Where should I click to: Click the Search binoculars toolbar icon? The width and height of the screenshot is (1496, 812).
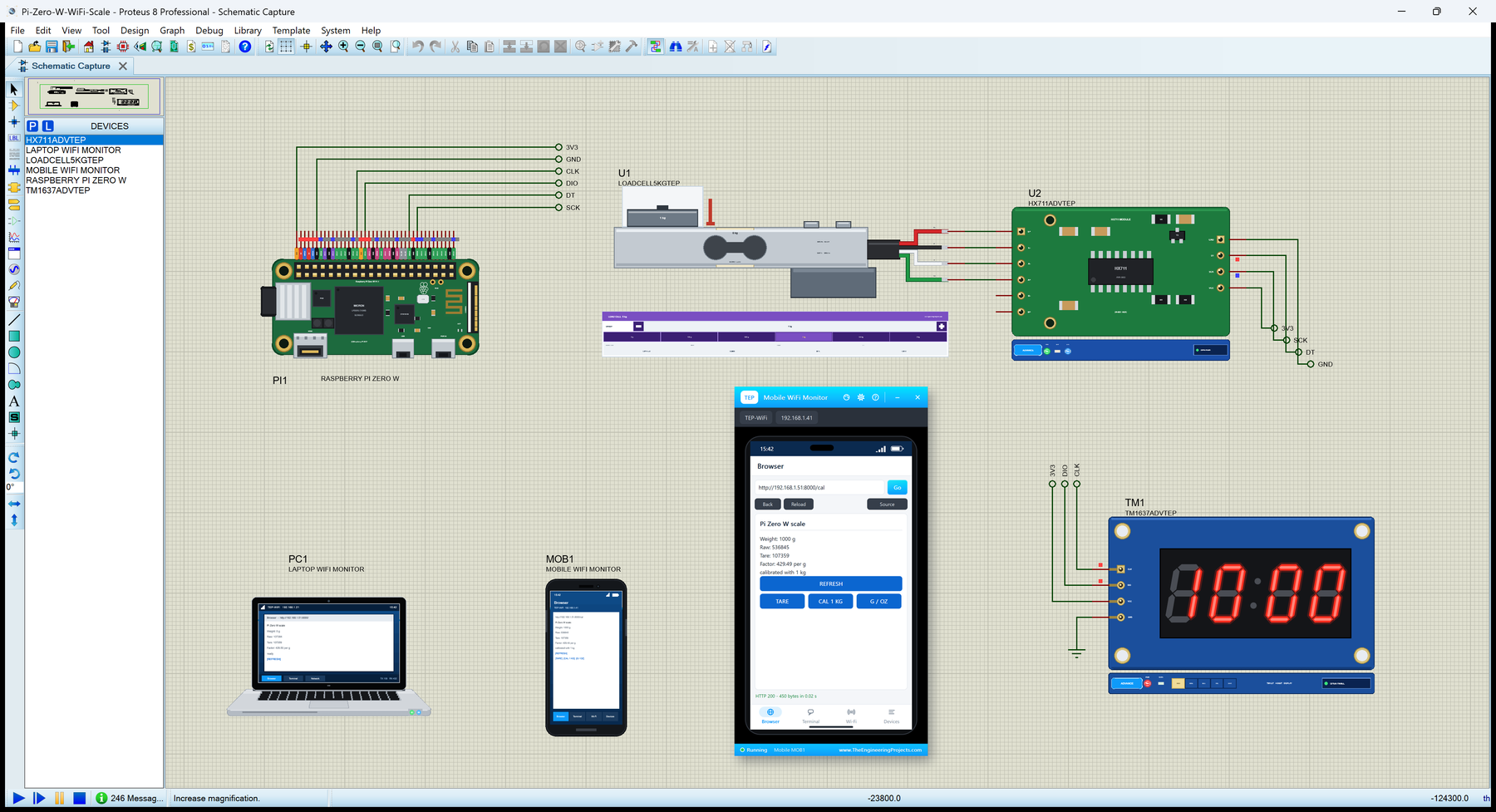click(676, 47)
